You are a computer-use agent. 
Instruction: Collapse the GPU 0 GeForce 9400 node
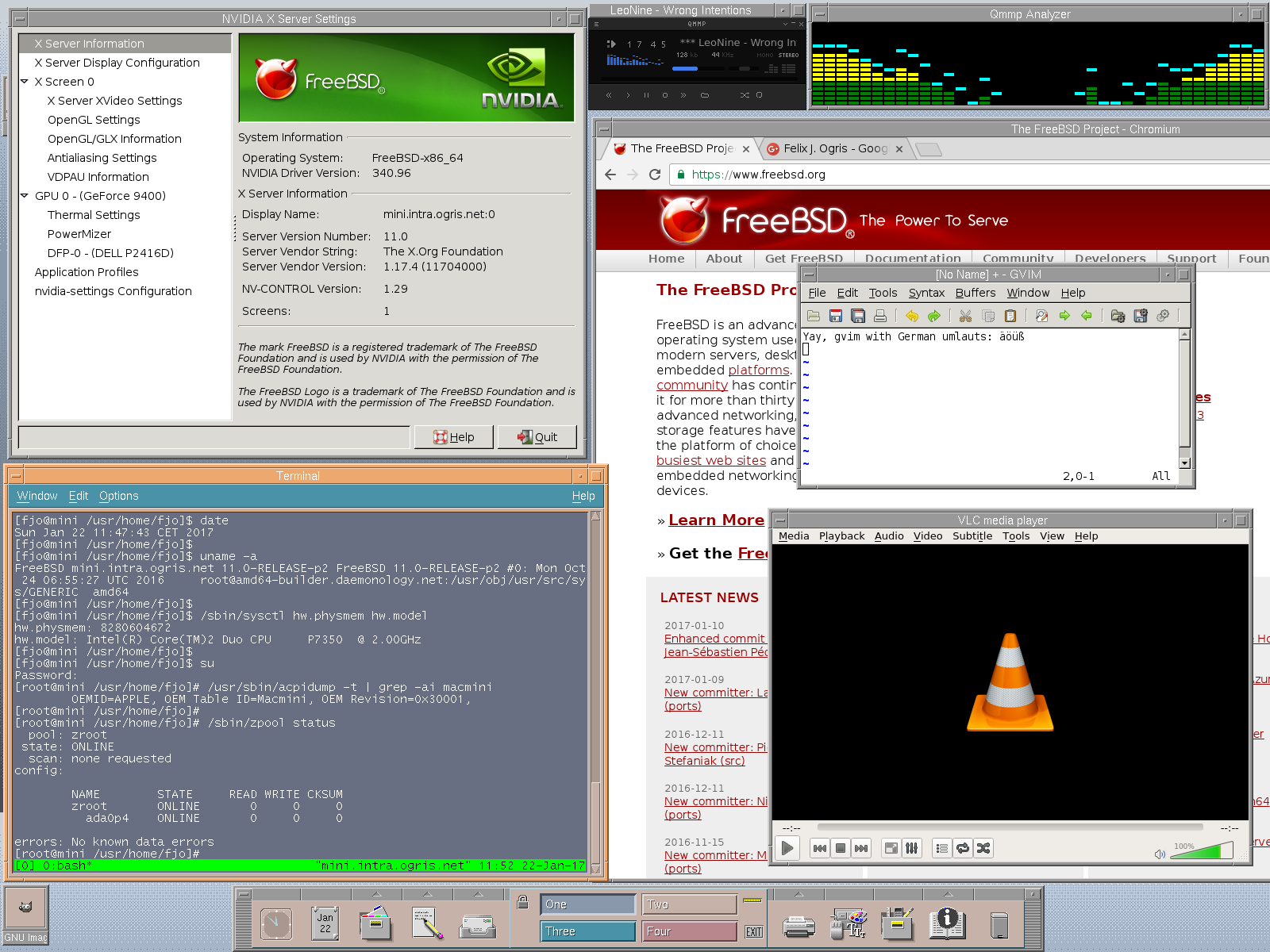pos(25,196)
